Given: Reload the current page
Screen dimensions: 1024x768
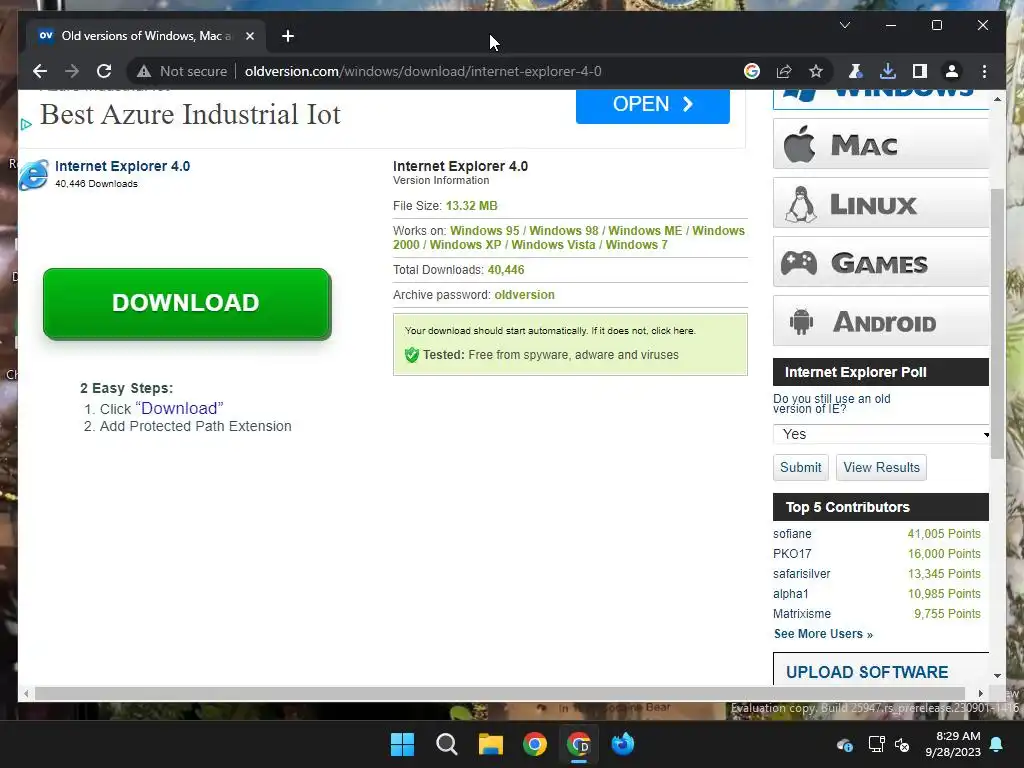Looking at the screenshot, I should [x=104, y=71].
